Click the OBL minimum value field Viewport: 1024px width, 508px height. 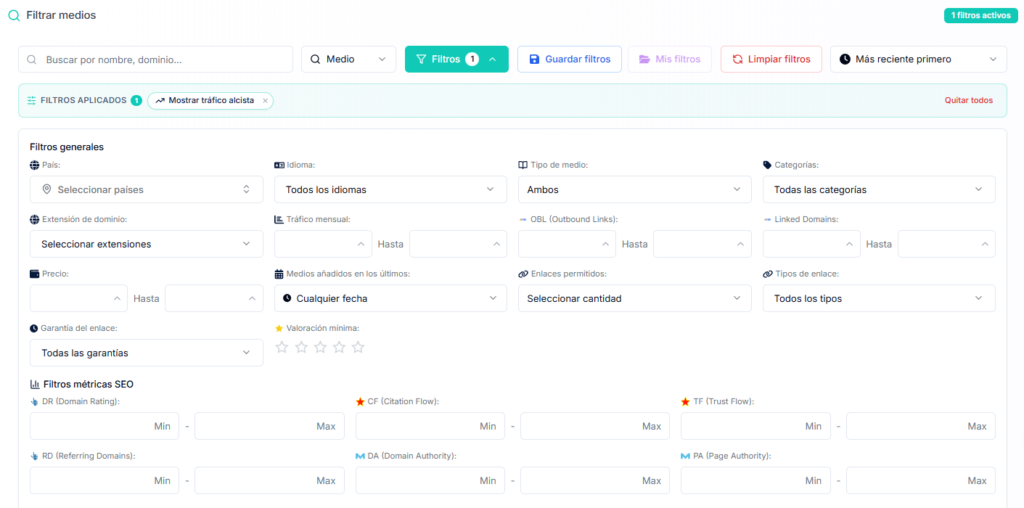(567, 244)
